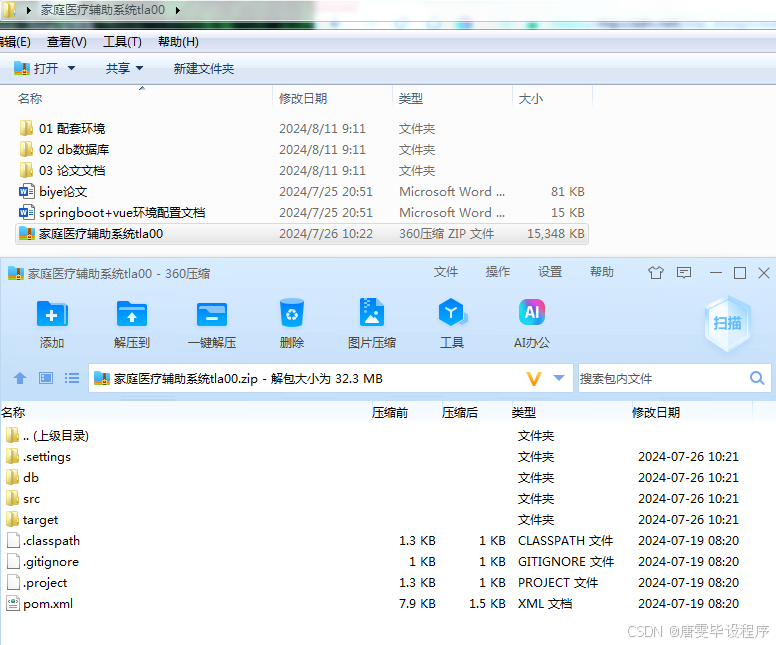The height and width of the screenshot is (645, 776).
Task: Open the 工具(T) menu in Explorer
Action: pyautogui.click(x=122, y=42)
